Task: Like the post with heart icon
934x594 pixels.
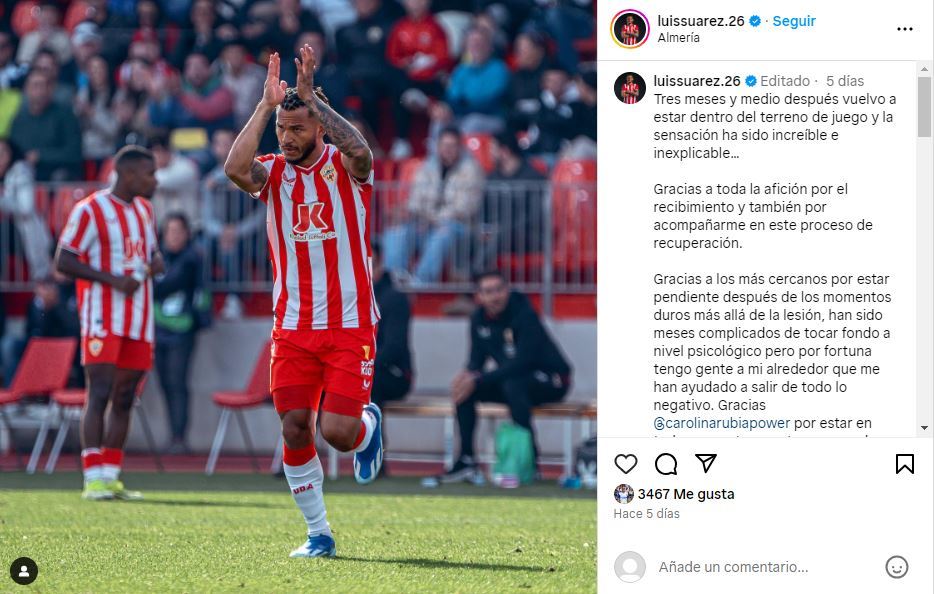Action: (x=625, y=464)
